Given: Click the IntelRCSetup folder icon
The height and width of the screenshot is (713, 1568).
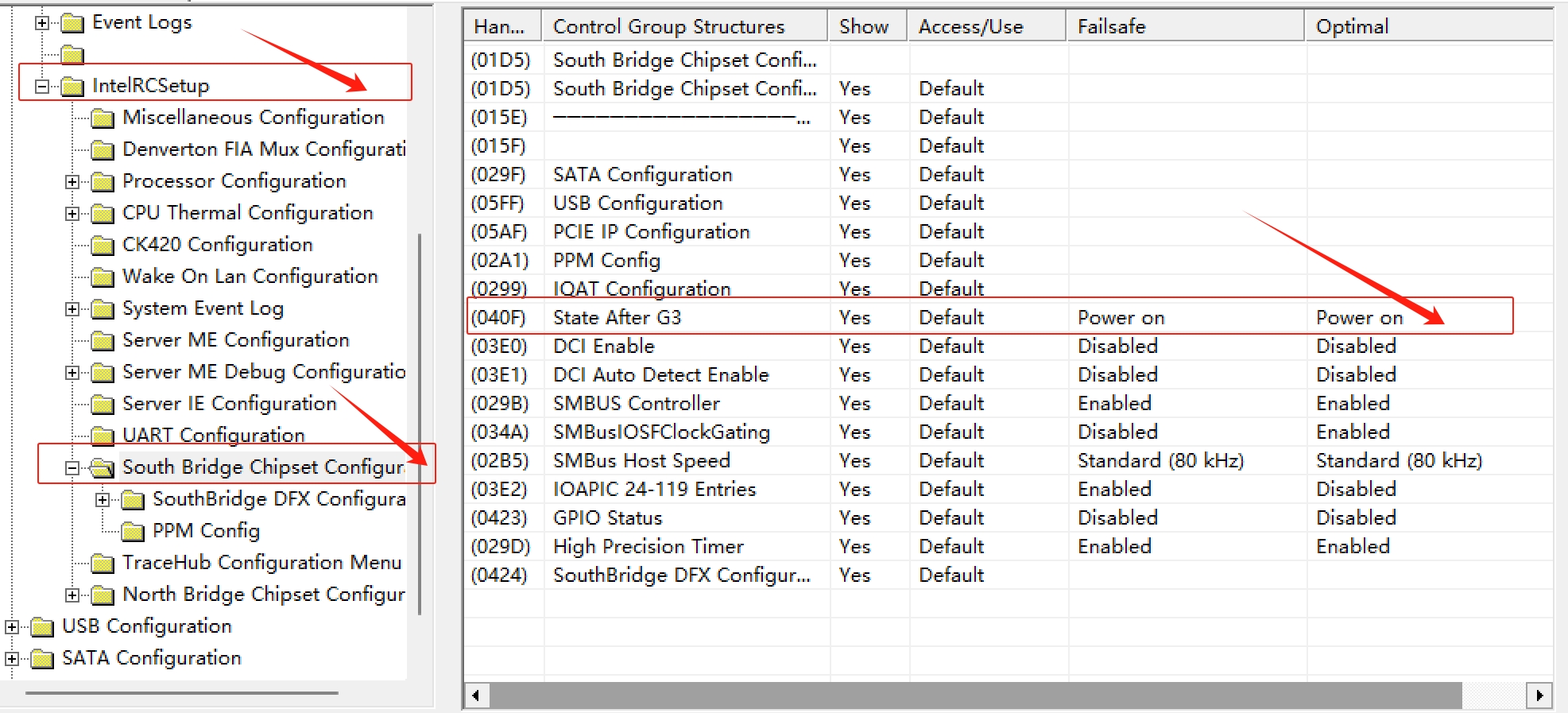Looking at the screenshot, I should tap(72, 86).
